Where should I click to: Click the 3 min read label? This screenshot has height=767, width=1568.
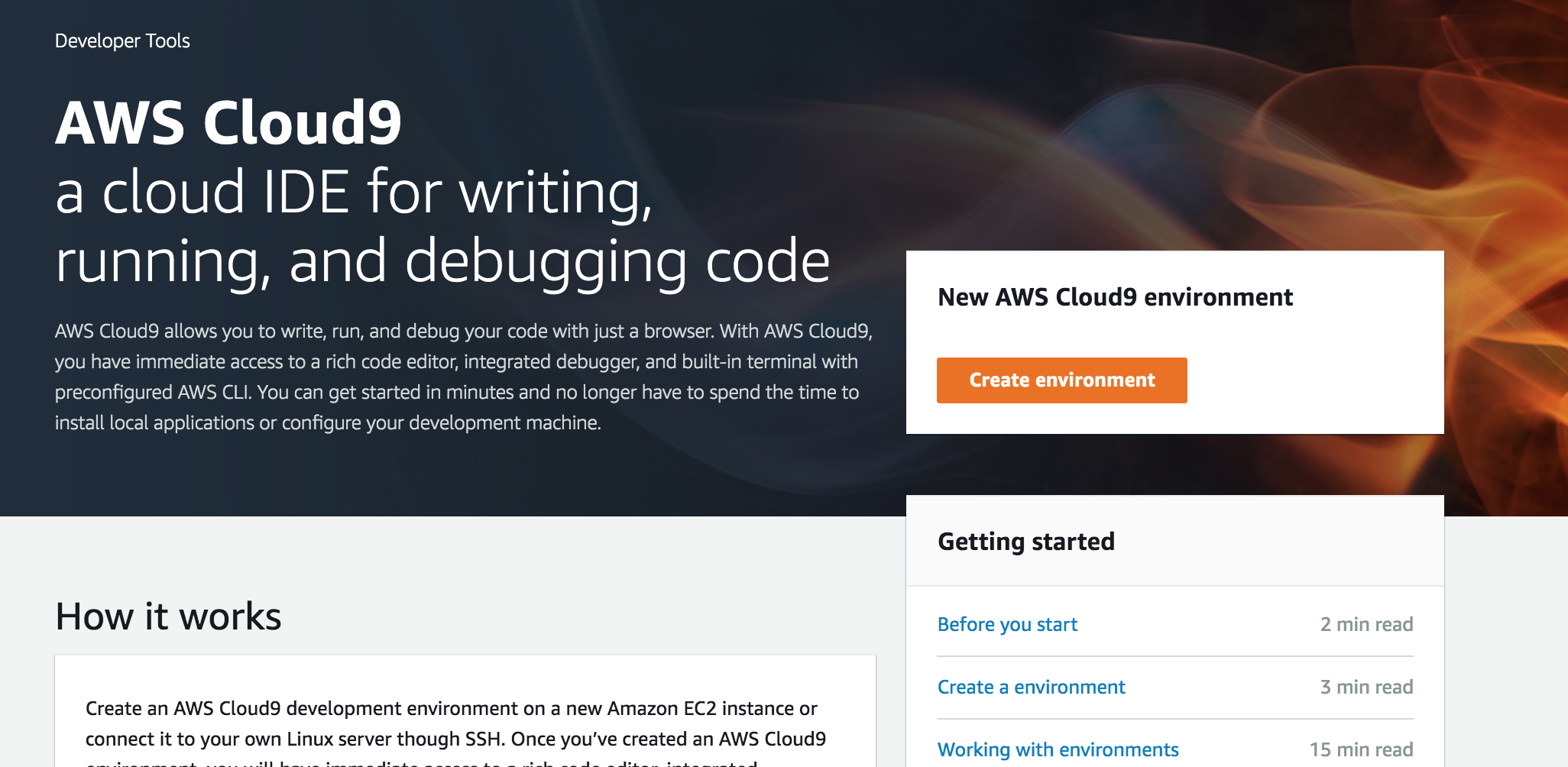[x=1366, y=687]
